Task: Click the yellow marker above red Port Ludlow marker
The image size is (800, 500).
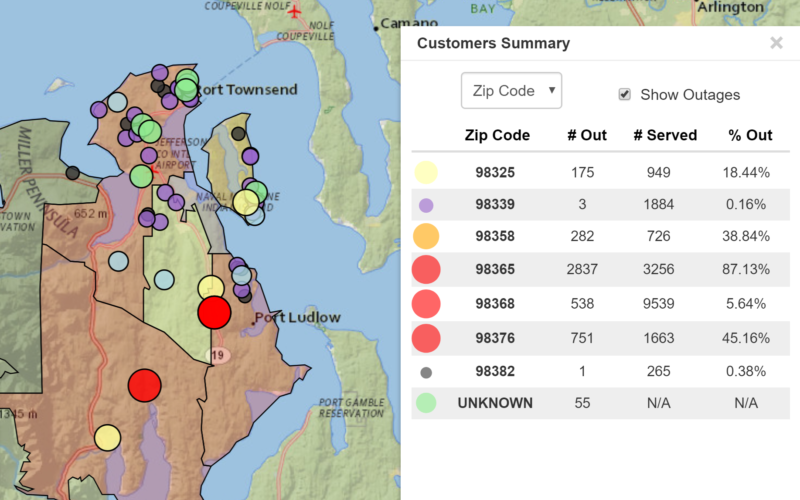Action: click(210, 287)
